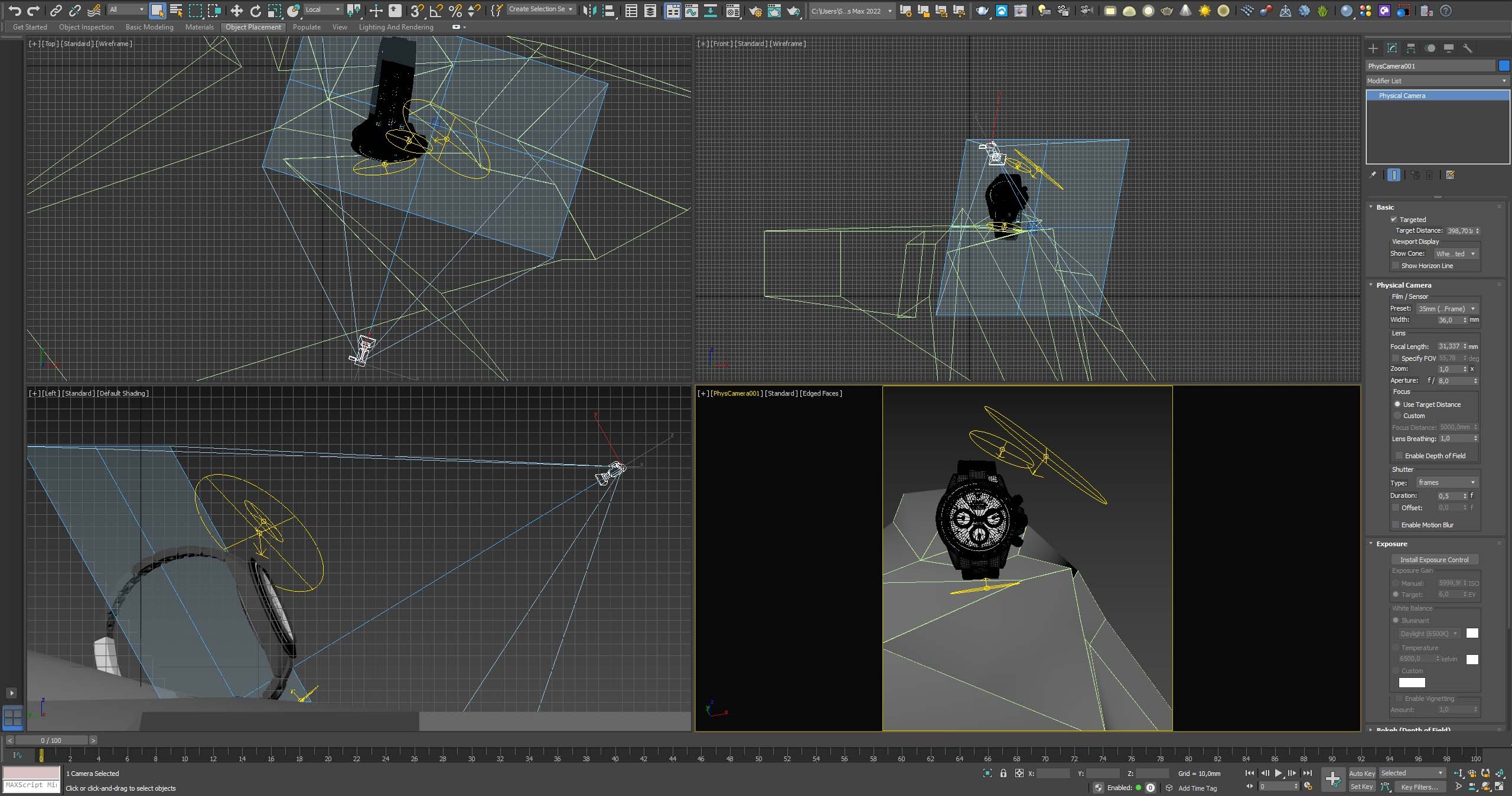Click Install Exposure Control button
1512x796 pixels.
point(1435,560)
